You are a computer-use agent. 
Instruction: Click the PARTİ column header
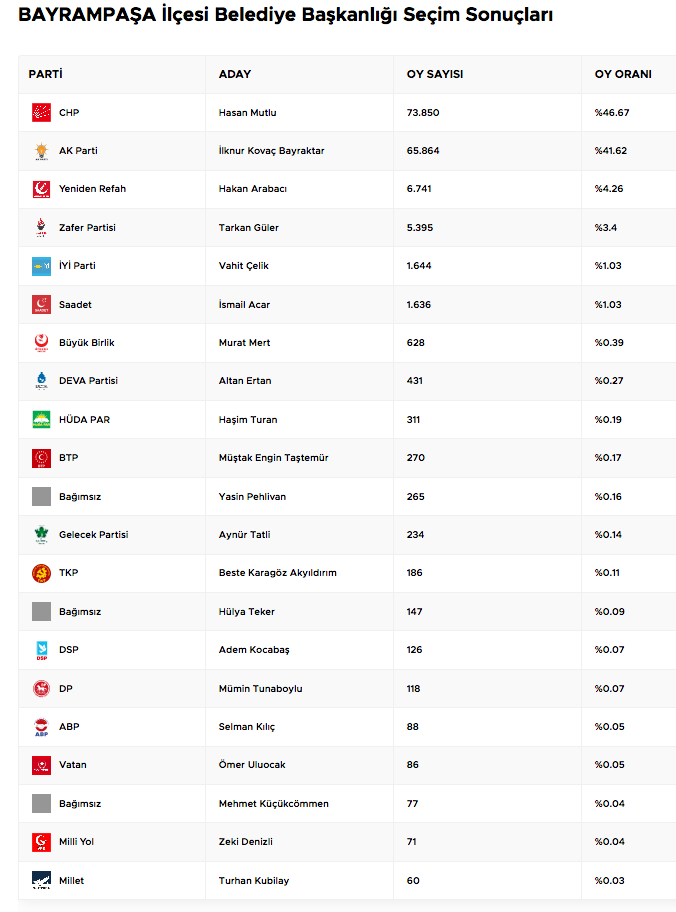tap(45, 74)
